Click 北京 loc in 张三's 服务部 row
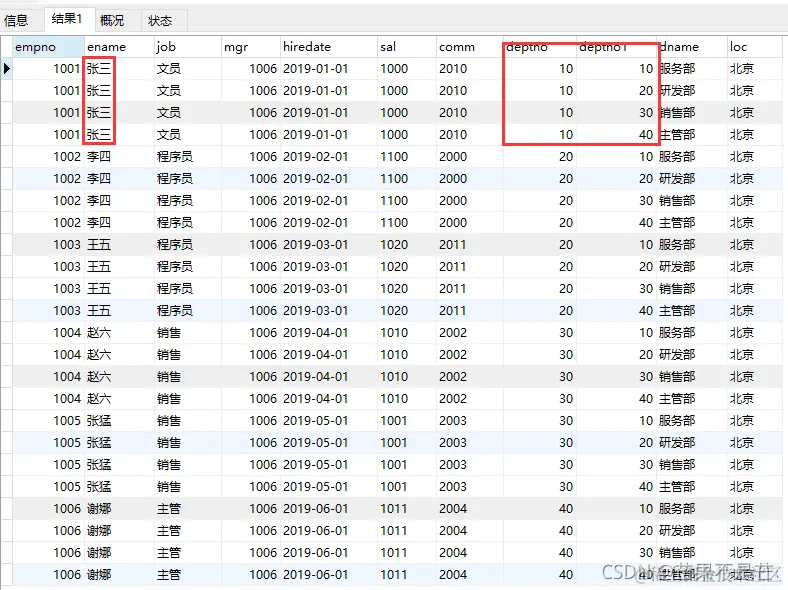788x590 pixels. pyautogui.click(x=742, y=68)
